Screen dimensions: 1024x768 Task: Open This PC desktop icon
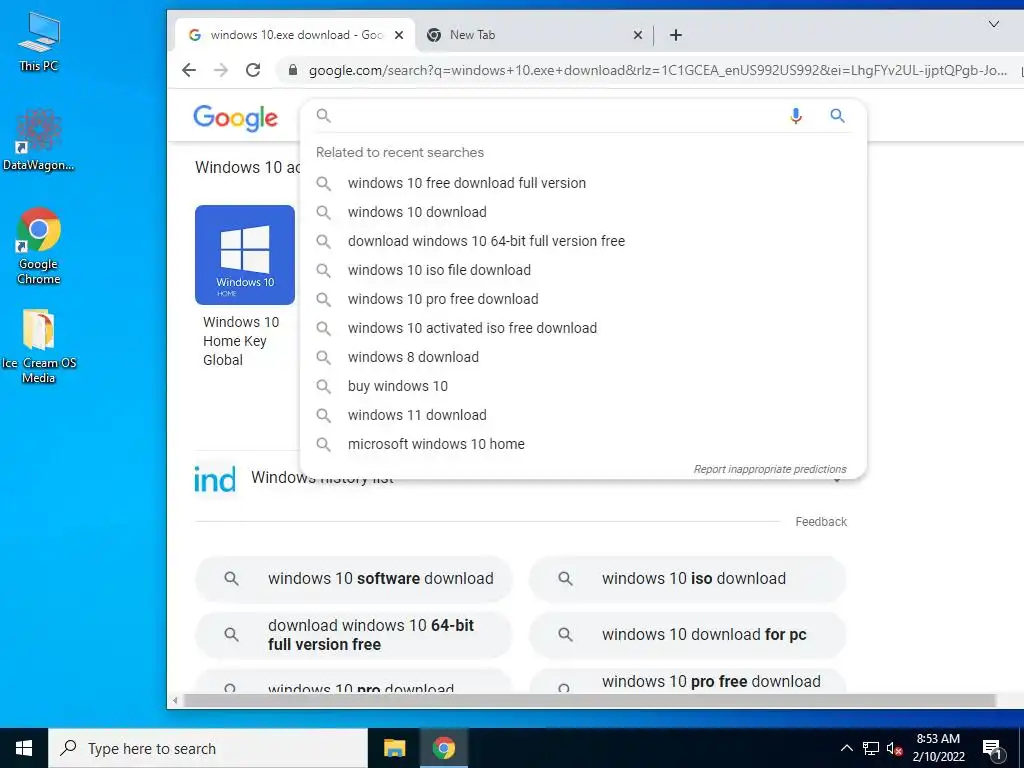pos(39,40)
